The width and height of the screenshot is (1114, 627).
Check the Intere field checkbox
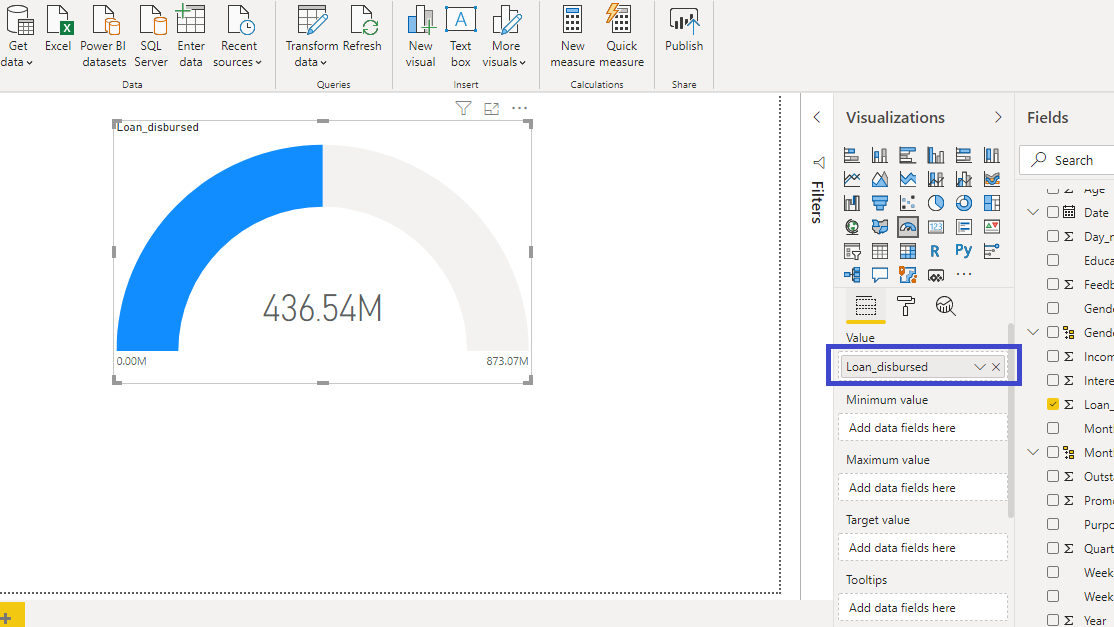tap(1053, 381)
